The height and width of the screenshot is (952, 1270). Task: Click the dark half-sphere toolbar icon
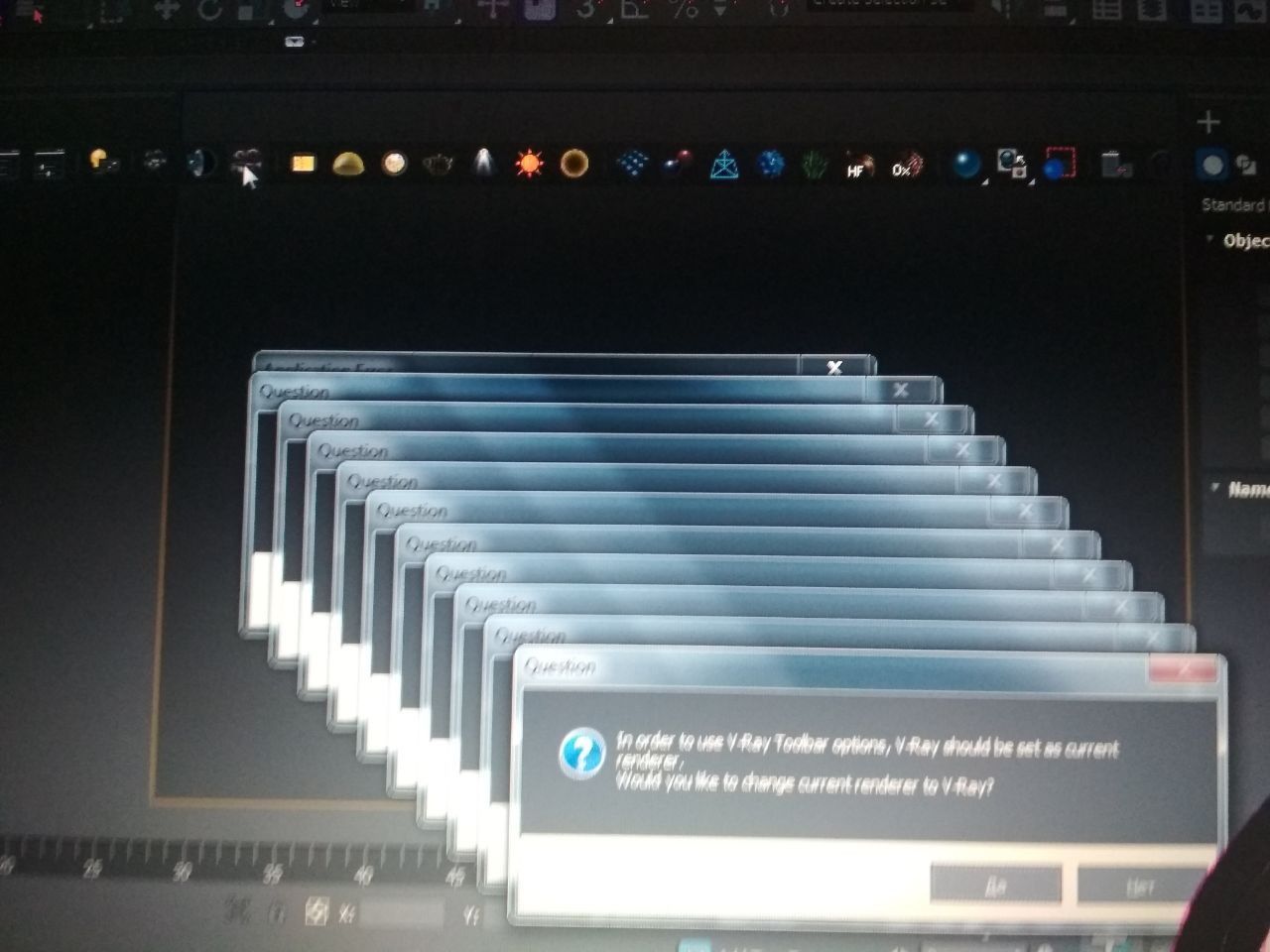coord(201,162)
